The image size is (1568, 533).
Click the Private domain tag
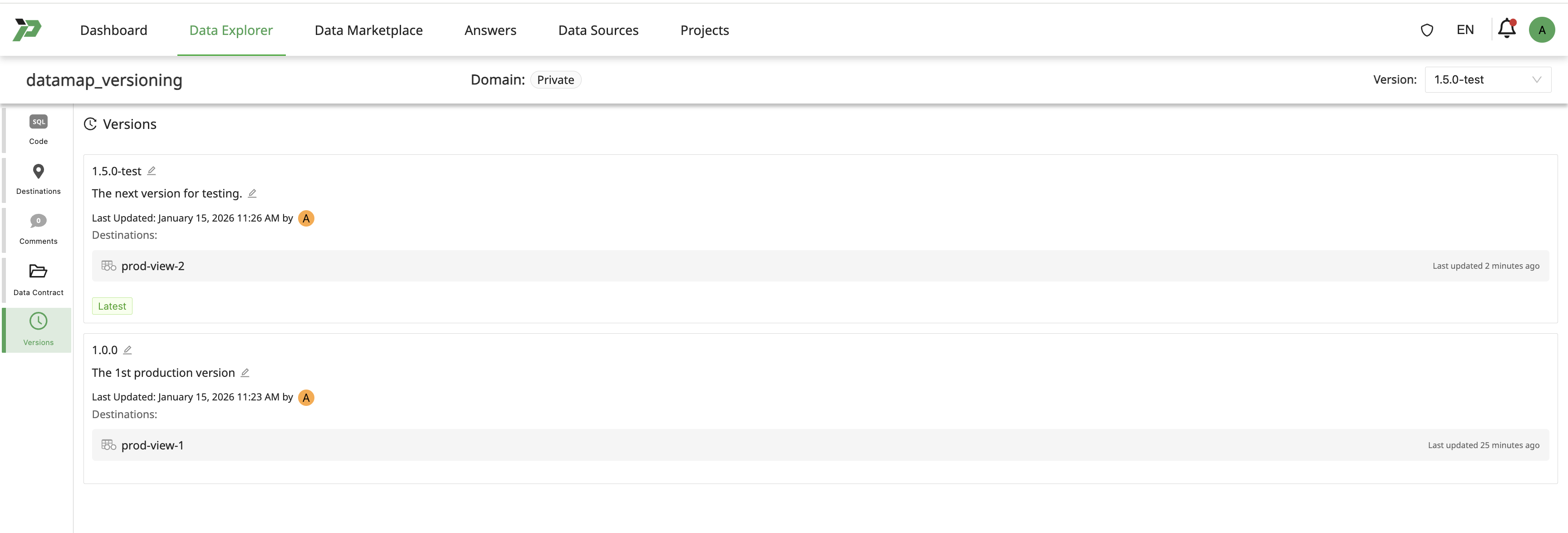pyautogui.click(x=555, y=79)
